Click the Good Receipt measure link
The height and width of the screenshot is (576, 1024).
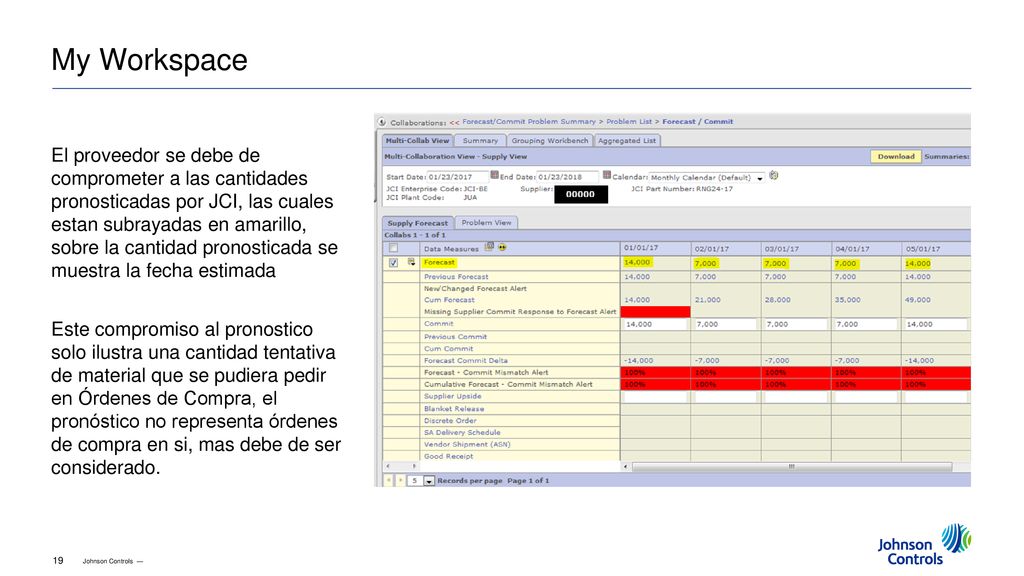[x=449, y=456]
